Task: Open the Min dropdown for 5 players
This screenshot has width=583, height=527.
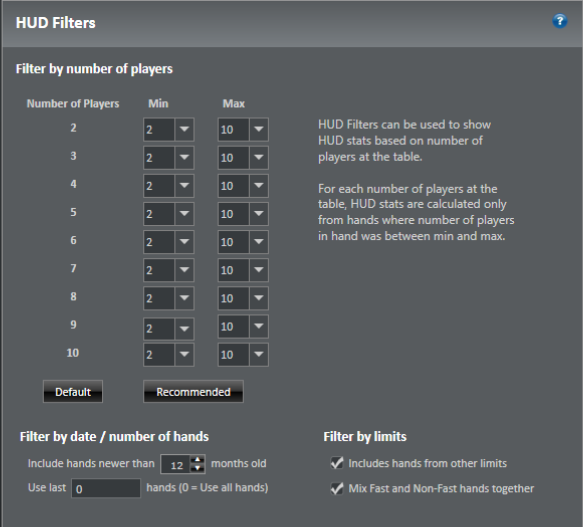Action: 168,214
